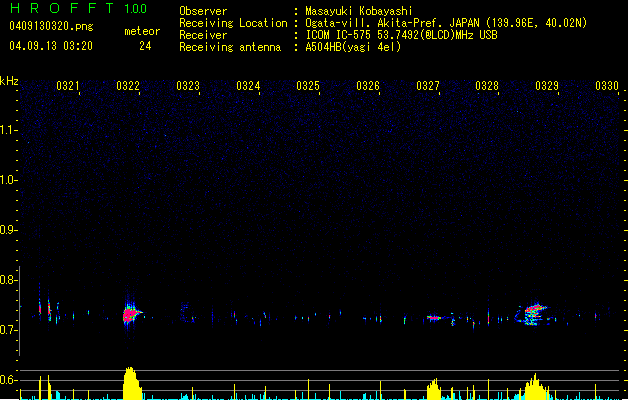Click the yellow power peak below 0329
This screenshot has height=400, width=629.
click(534, 387)
